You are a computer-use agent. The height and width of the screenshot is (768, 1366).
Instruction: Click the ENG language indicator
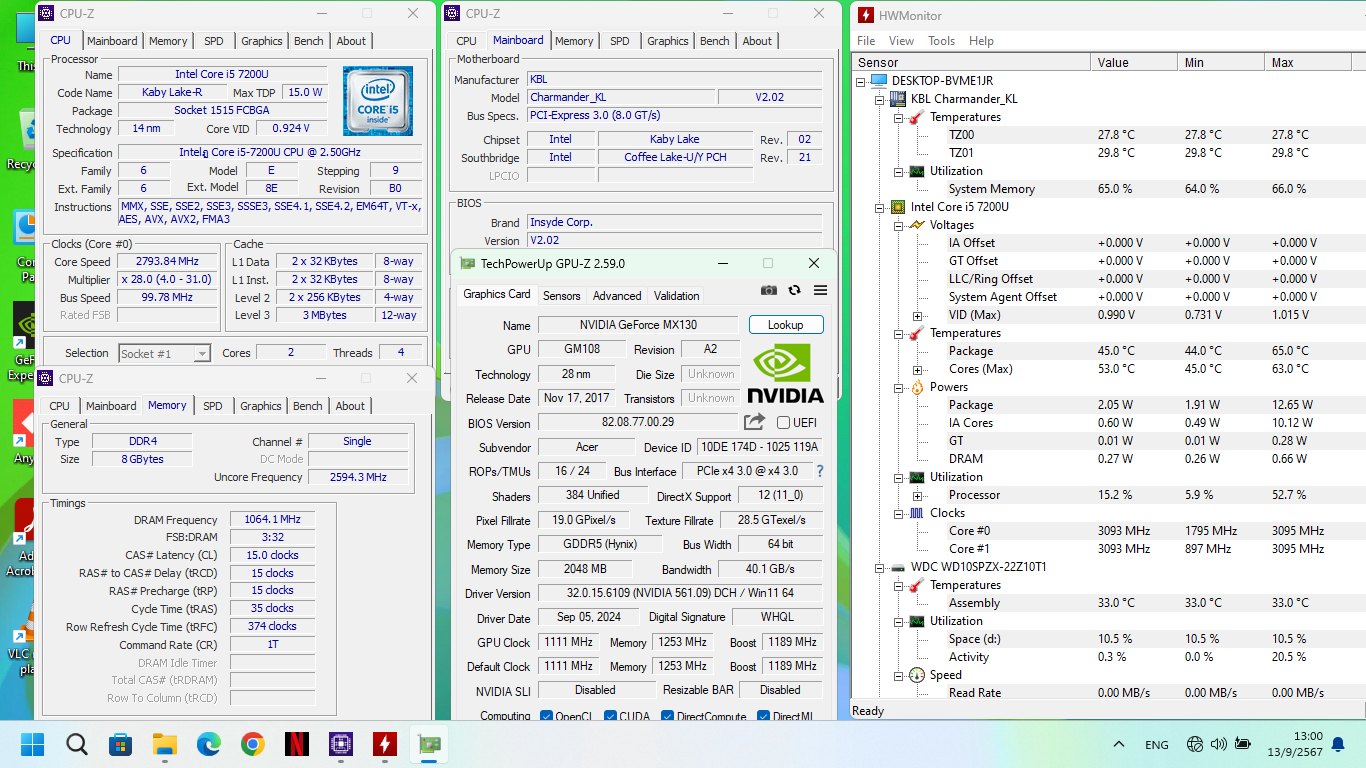[1157, 745]
